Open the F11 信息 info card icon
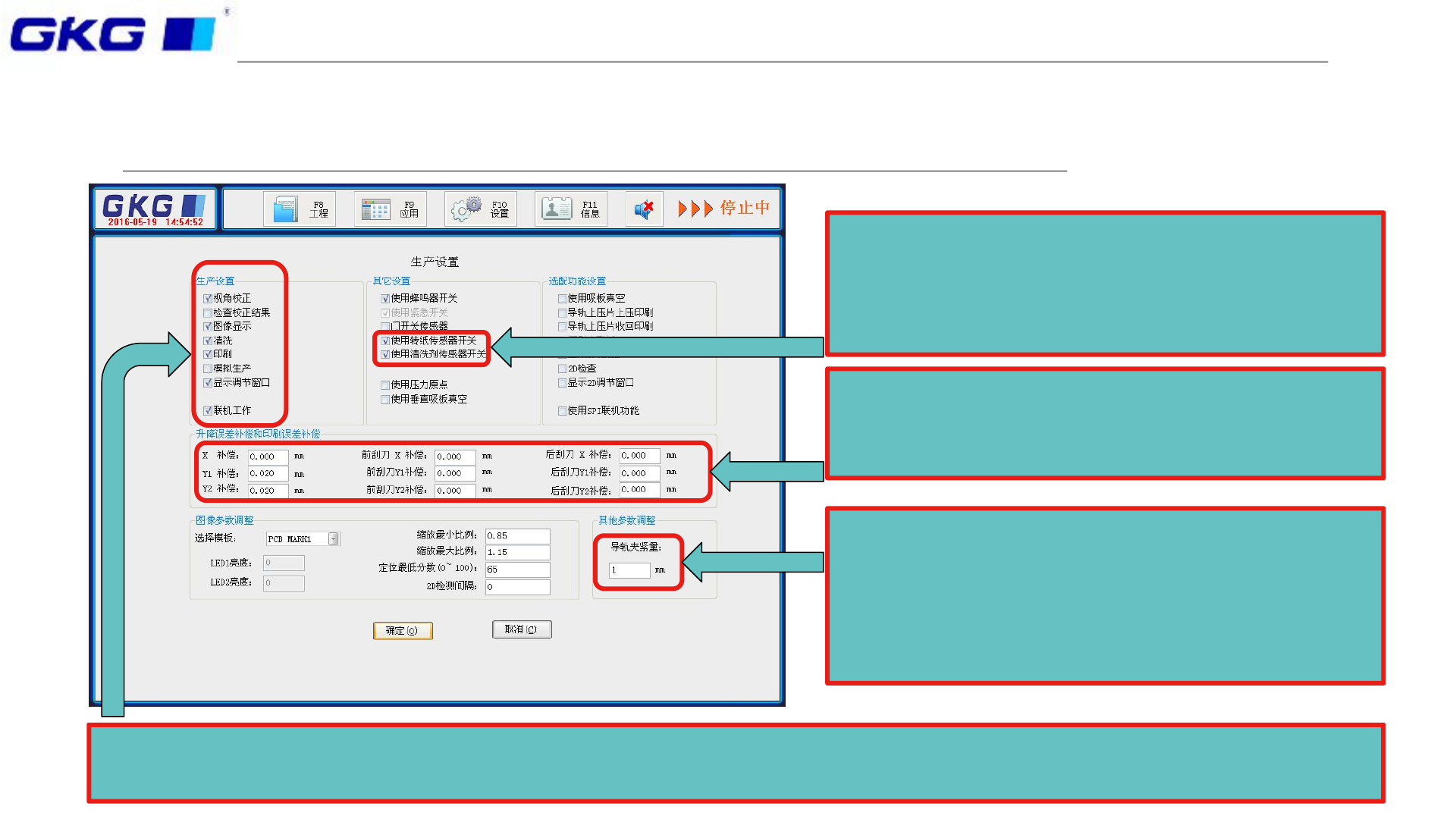The height and width of the screenshot is (819, 1456). pyautogui.click(x=557, y=209)
